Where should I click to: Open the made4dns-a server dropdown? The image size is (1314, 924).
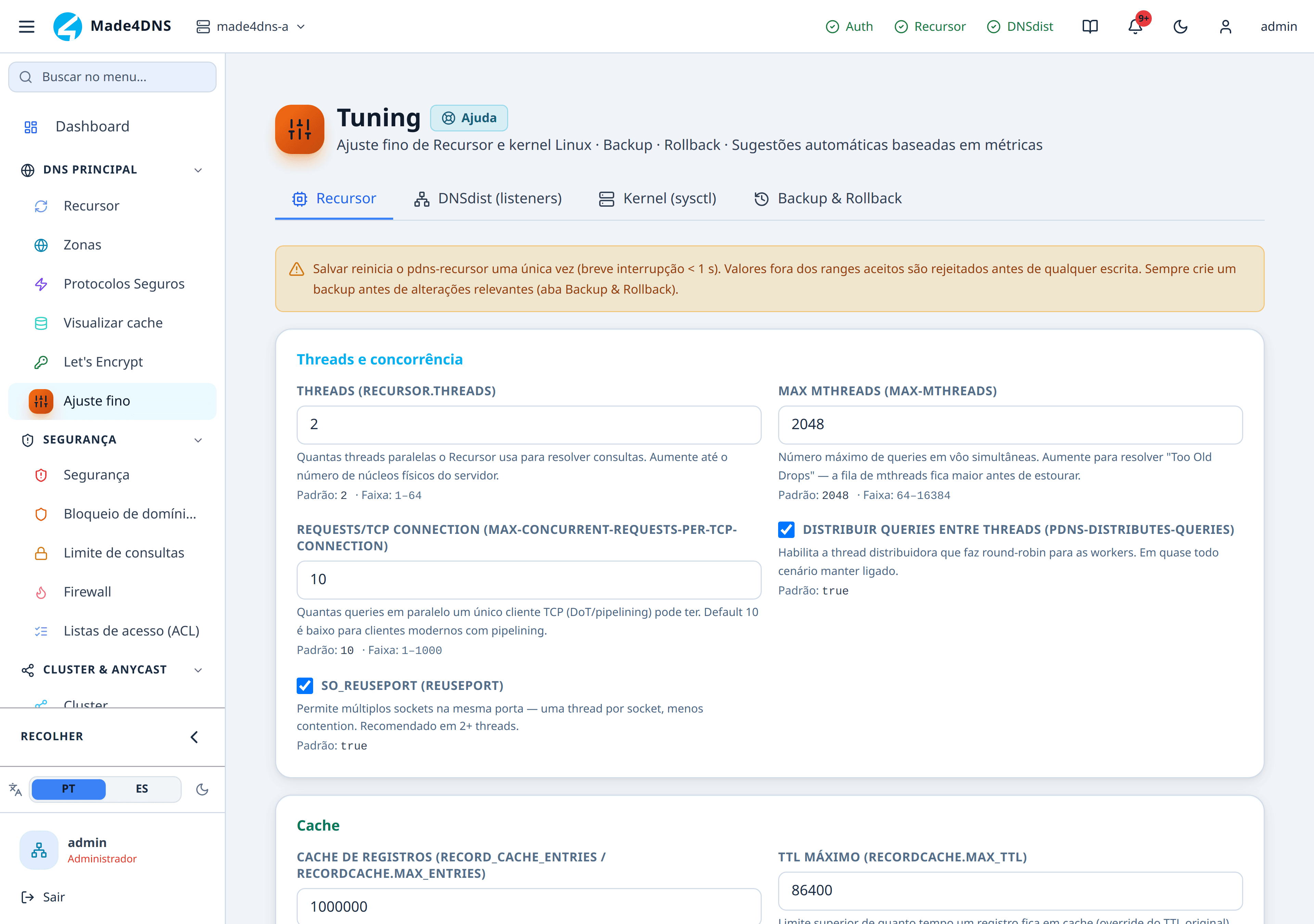[x=251, y=26]
